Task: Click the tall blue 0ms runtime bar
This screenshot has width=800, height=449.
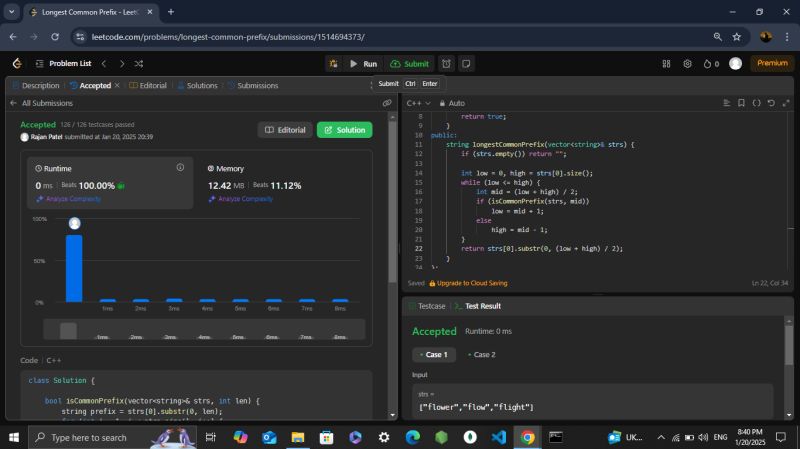Action: (74, 268)
